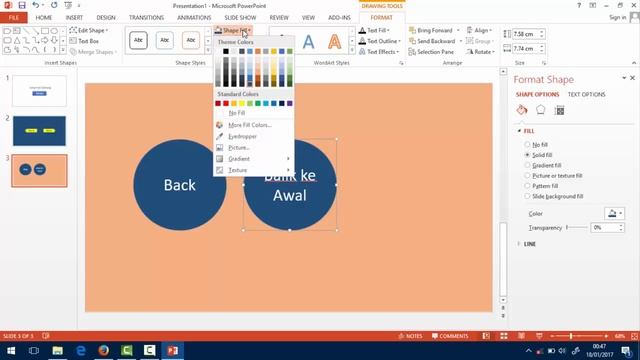The image size is (640, 360).
Task: Select Solid fill radio button
Action: [527, 155]
